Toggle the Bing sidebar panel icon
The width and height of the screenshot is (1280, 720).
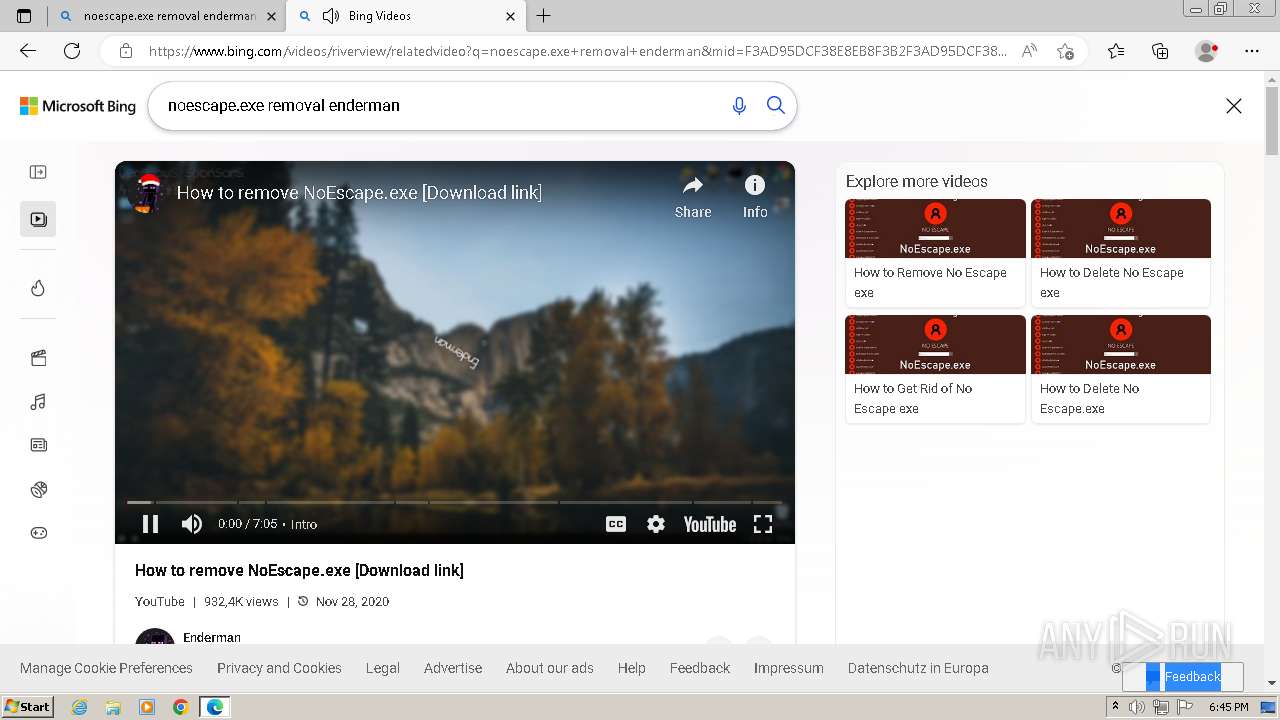pyautogui.click(x=38, y=172)
